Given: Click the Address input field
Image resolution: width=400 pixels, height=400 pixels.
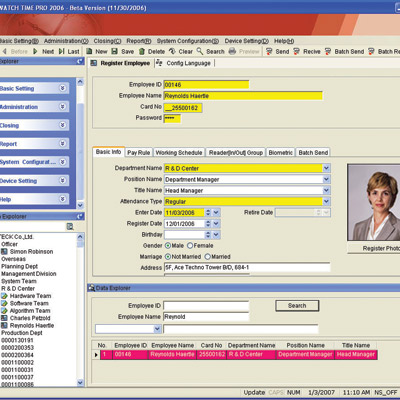Looking at the screenshot, I should (x=247, y=267).
